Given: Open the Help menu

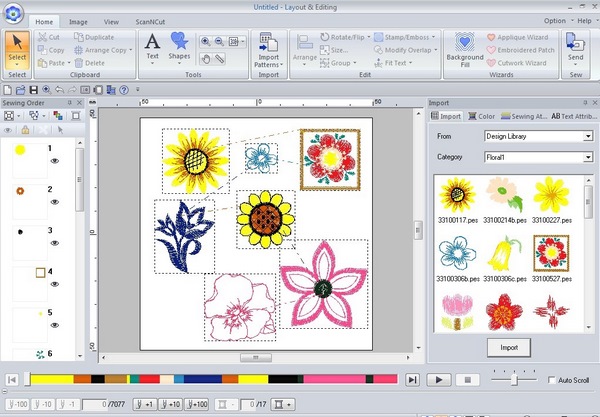Looking at the screenshot, I should tap(584, 21).
